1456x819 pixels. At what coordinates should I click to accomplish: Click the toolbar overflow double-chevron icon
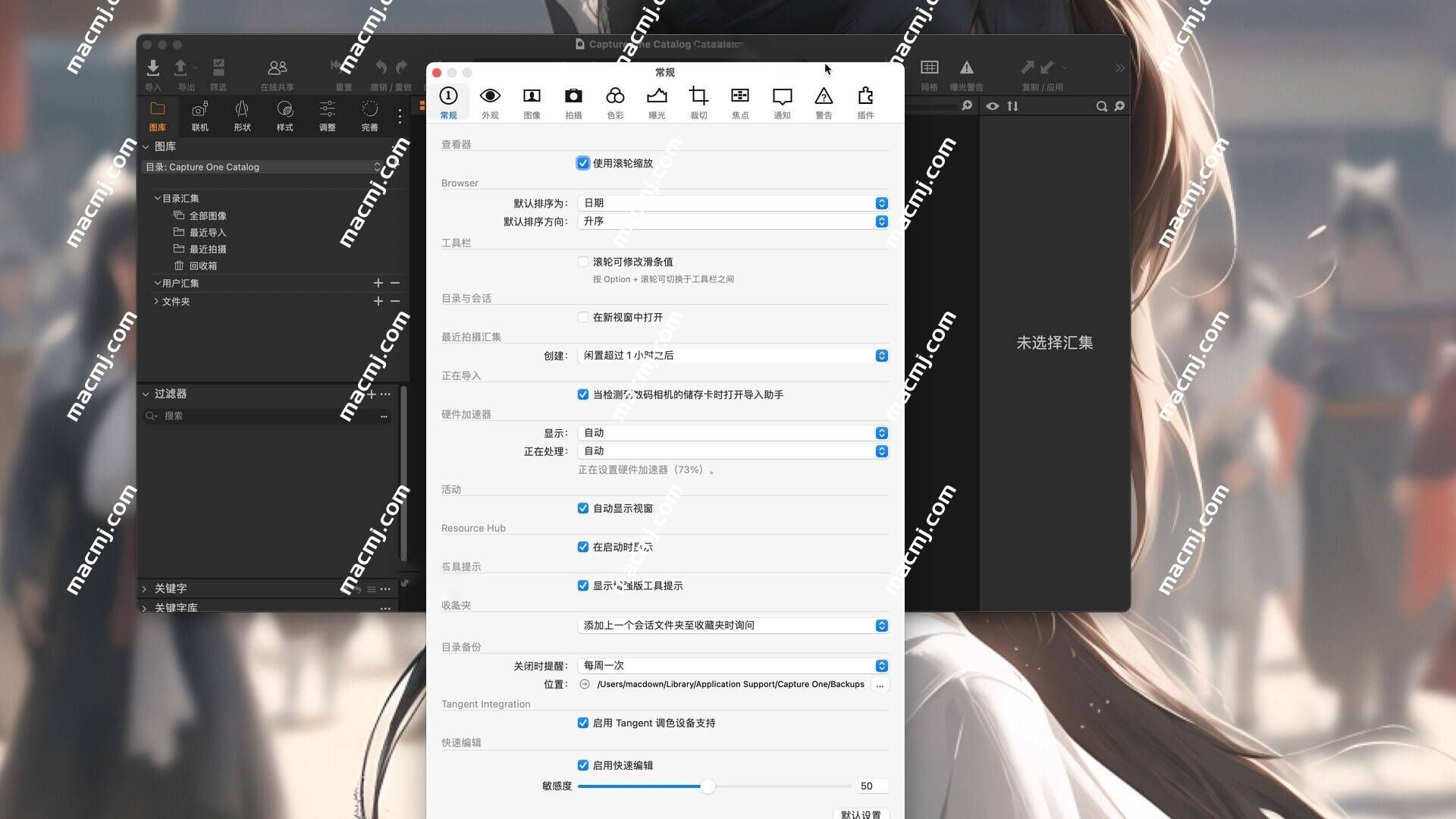(1119, 68)
